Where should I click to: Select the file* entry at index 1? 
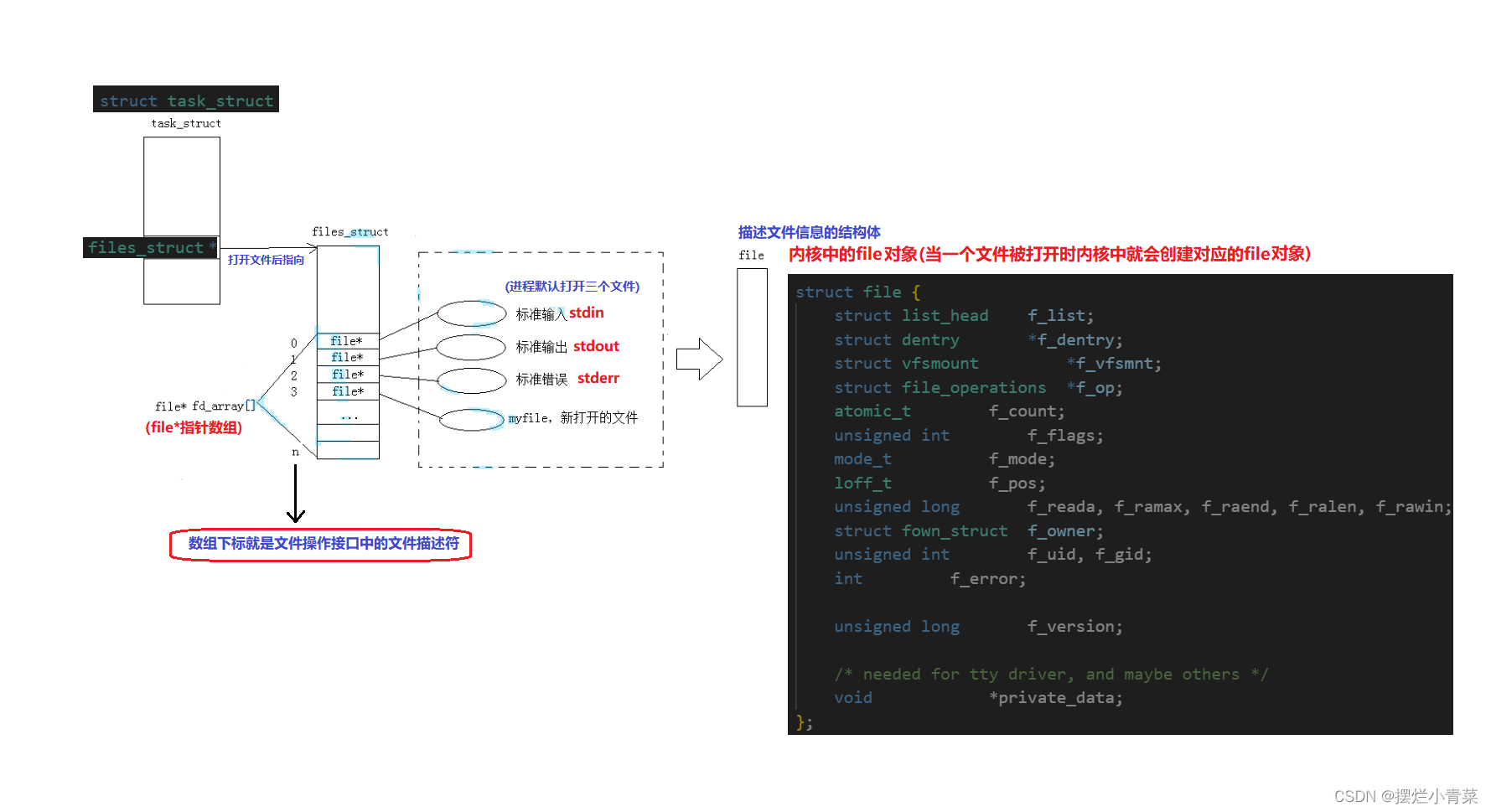(347, 357)
